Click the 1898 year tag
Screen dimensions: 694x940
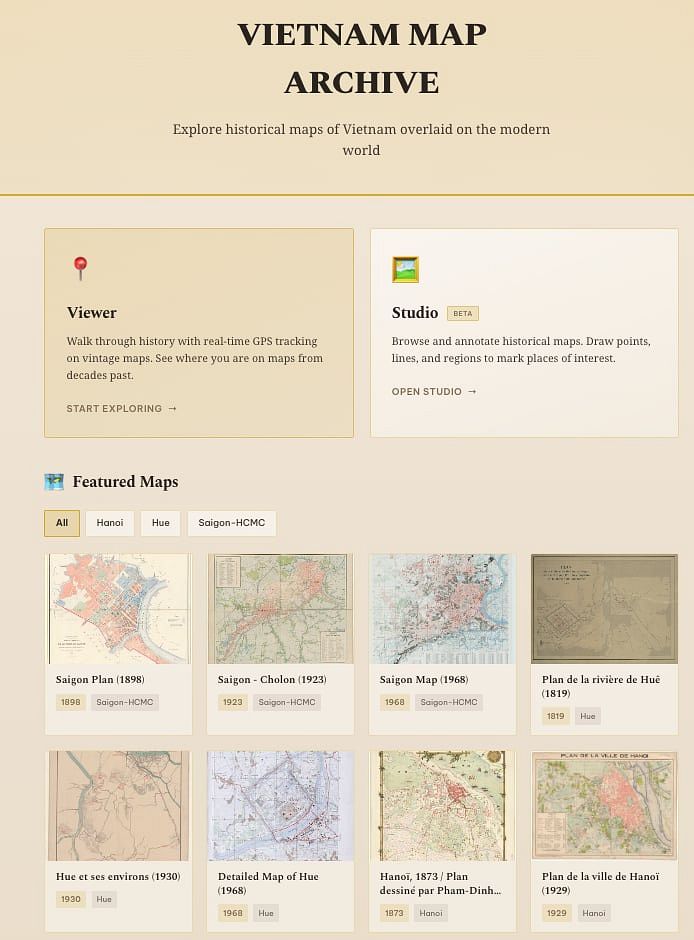click(71, 702)
